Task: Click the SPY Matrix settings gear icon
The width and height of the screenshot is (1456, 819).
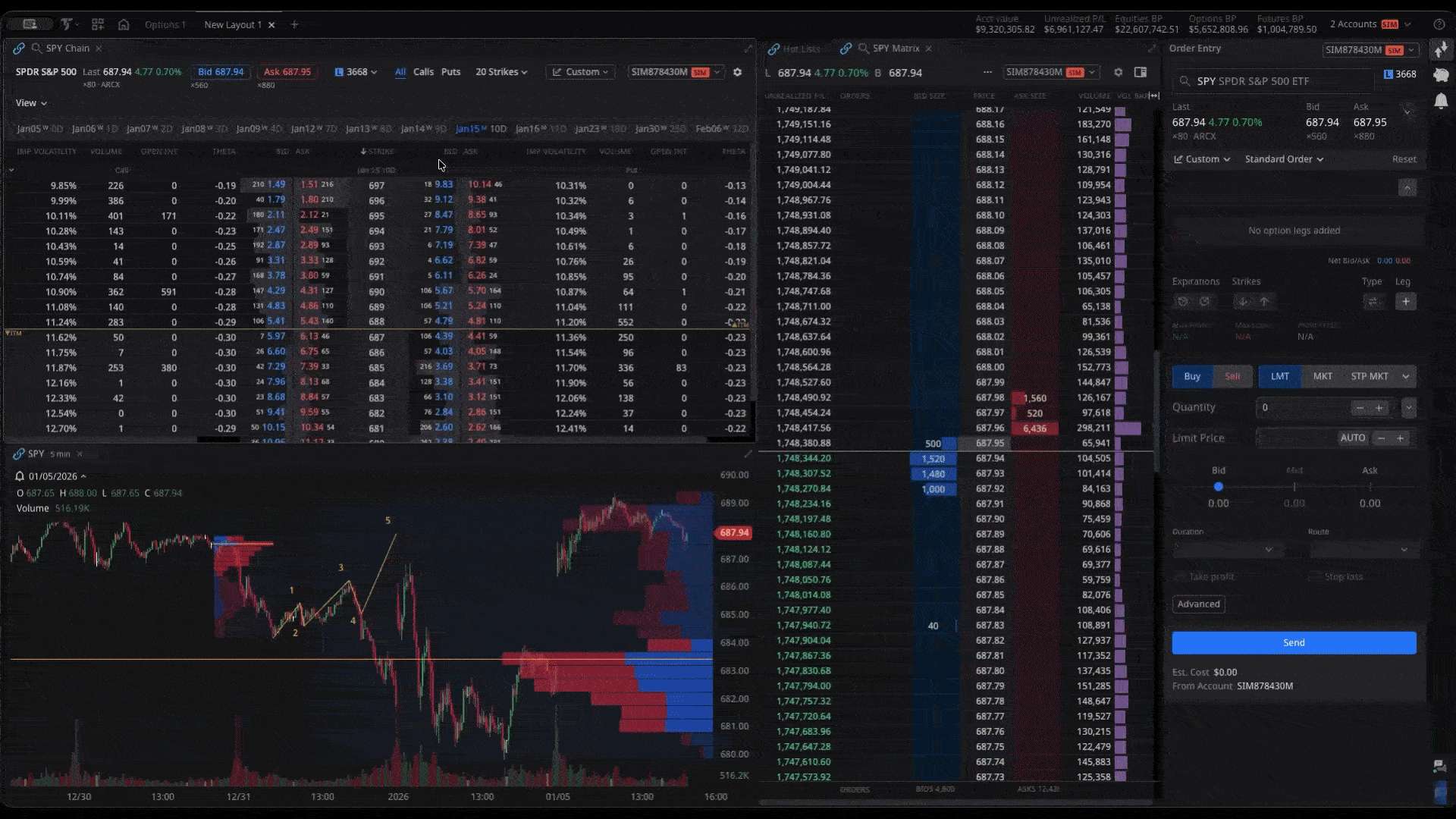Action: tap(1118, 72)
